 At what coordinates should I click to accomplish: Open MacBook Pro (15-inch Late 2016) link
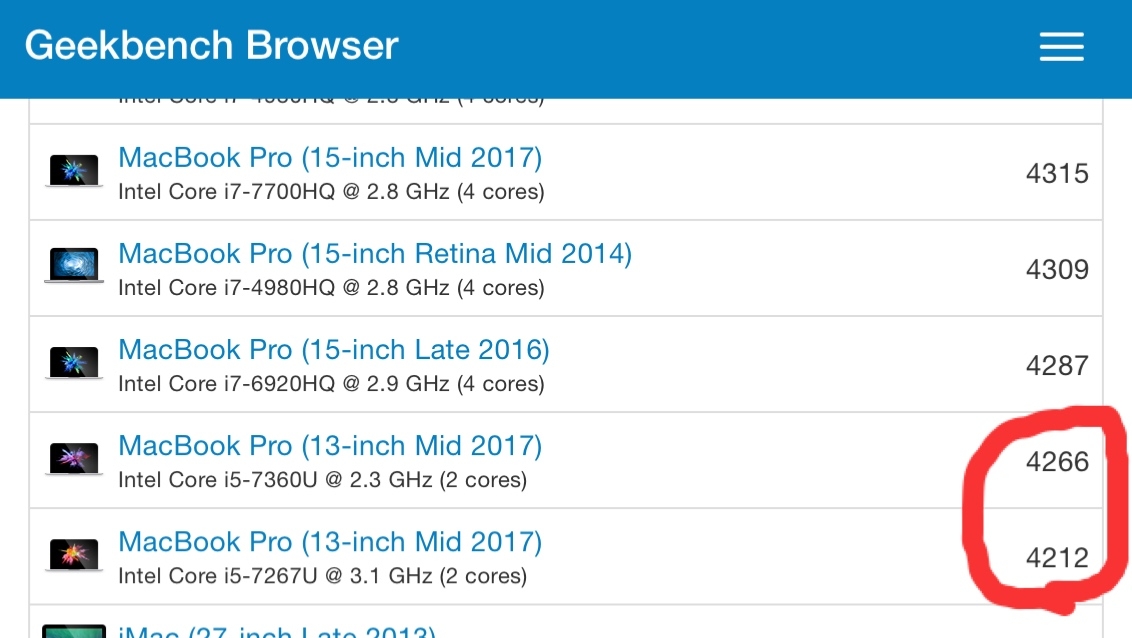334,350
